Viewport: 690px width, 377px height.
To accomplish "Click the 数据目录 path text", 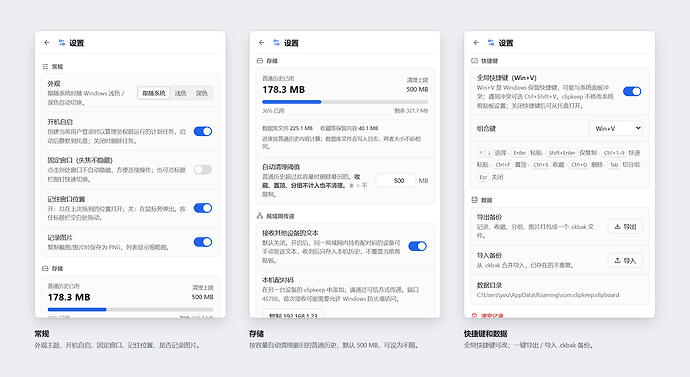I will point(548,295).
